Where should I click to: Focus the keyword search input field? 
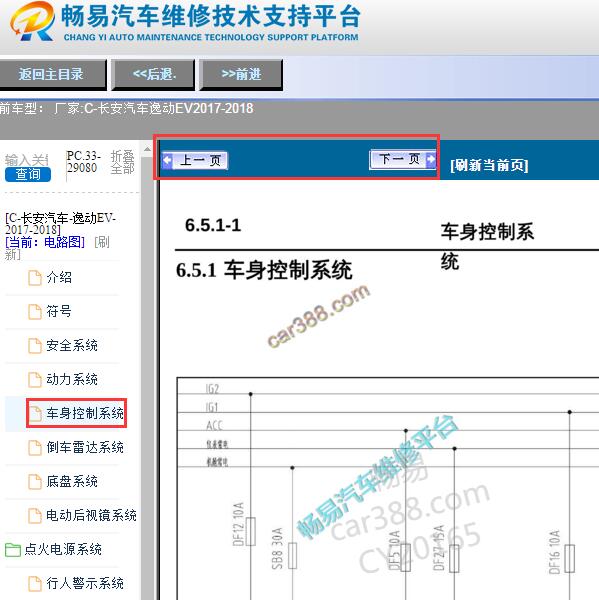[27, 159]
